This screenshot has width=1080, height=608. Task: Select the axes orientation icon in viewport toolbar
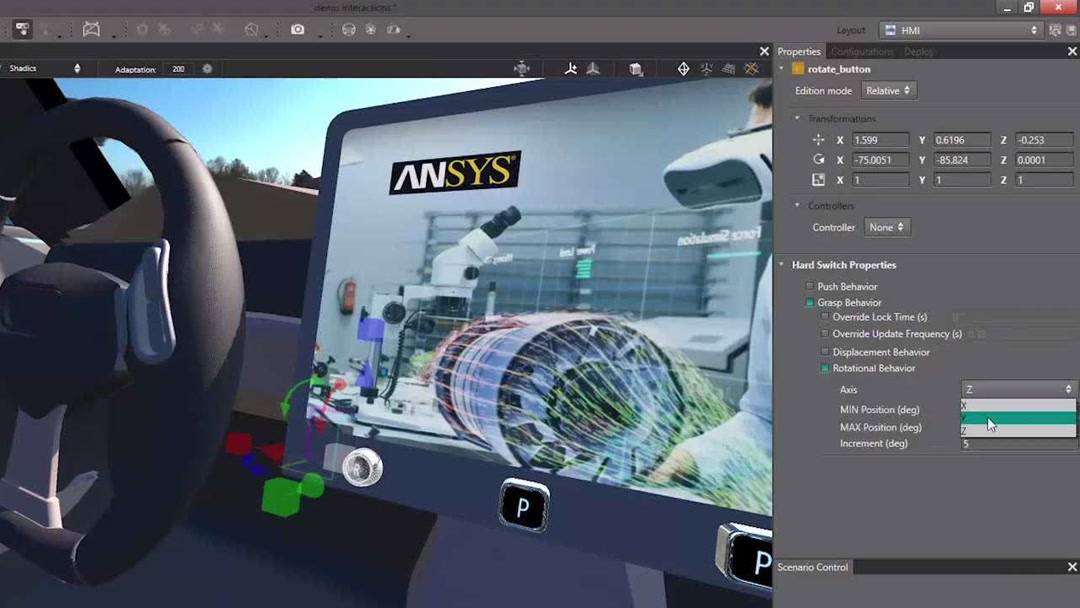coord(571,68)
